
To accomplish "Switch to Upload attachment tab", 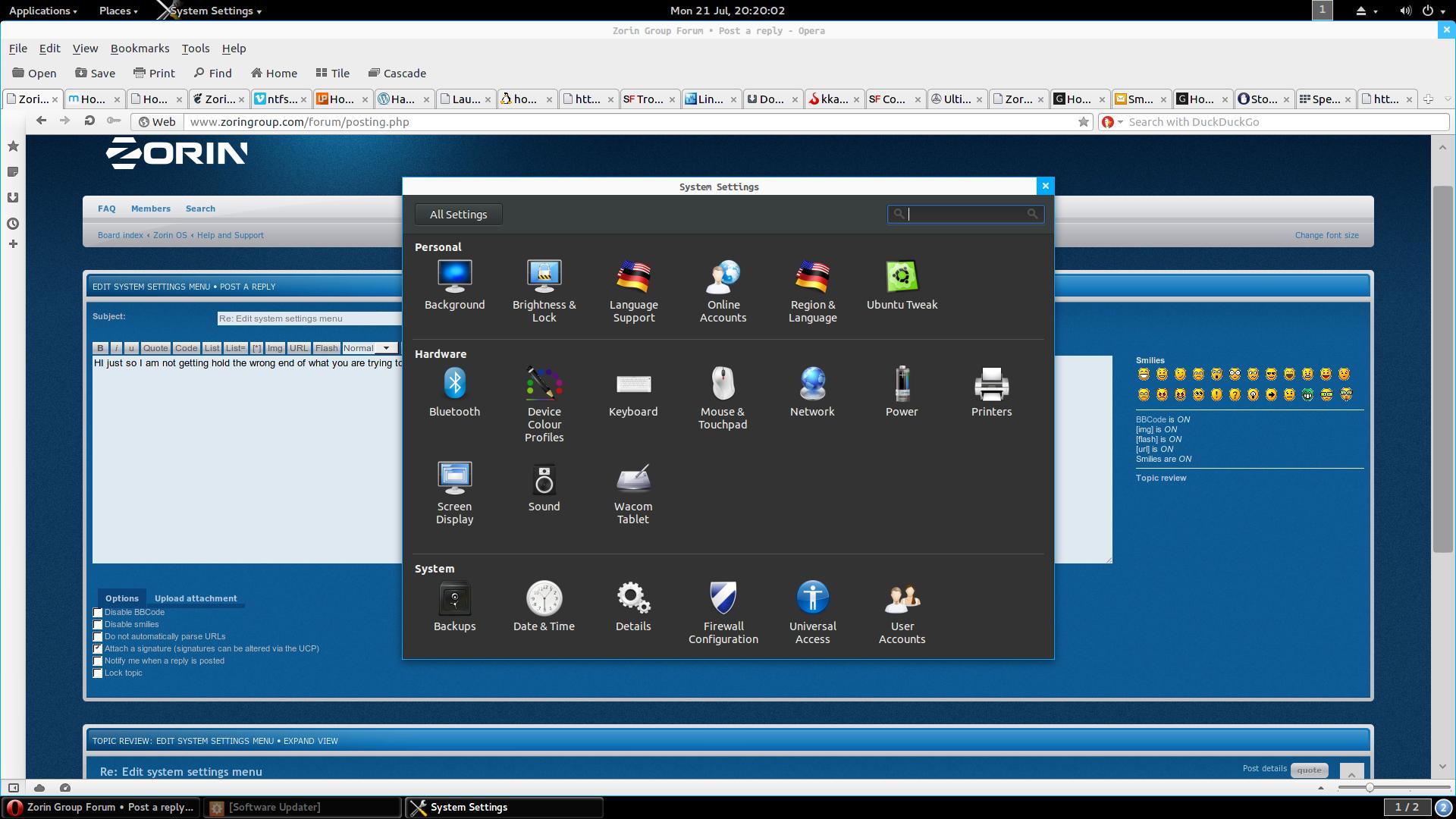I will point(196,598).
